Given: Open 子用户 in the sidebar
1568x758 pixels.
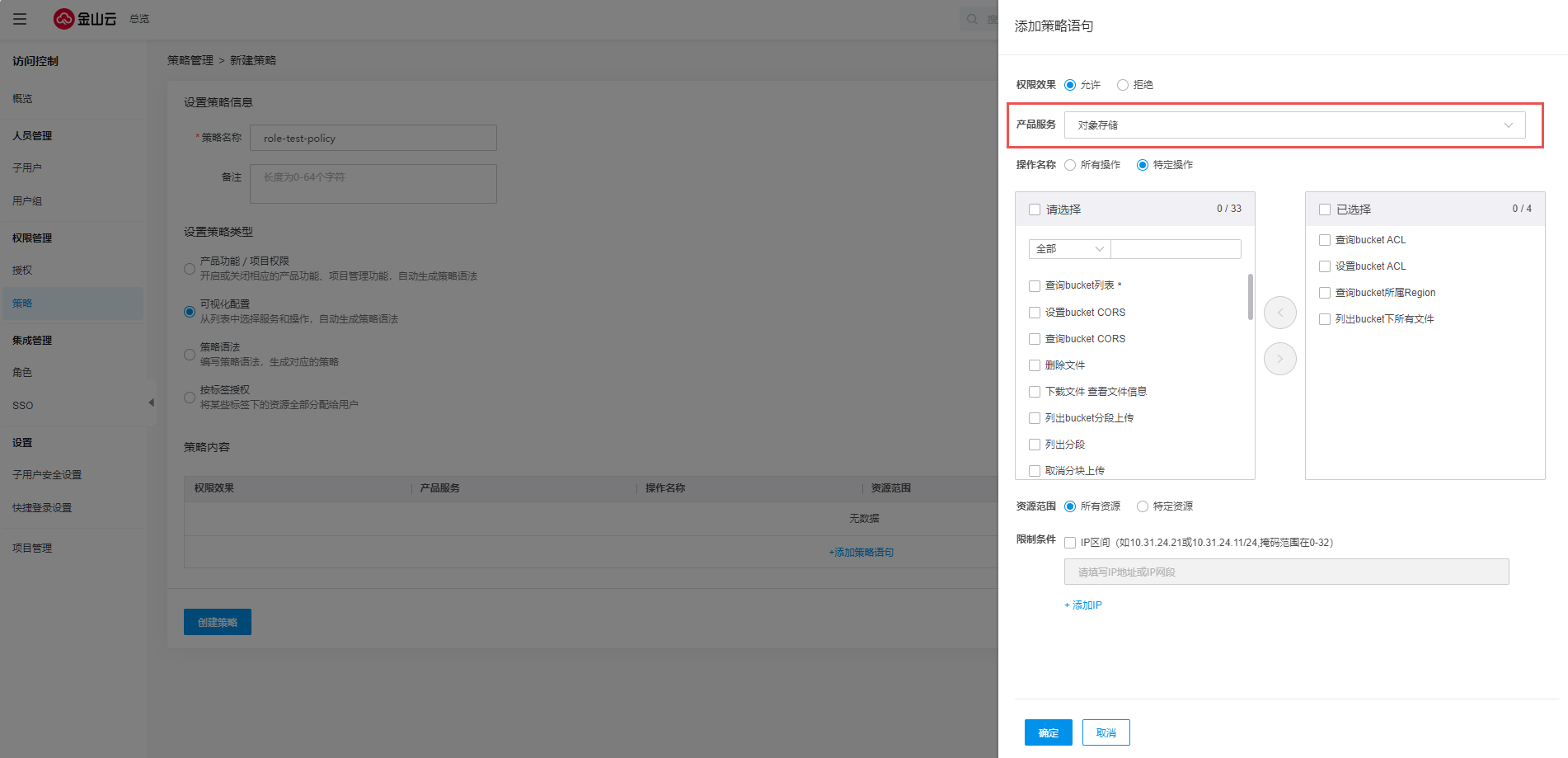Looking at the screenshot, I should [27, 167].
